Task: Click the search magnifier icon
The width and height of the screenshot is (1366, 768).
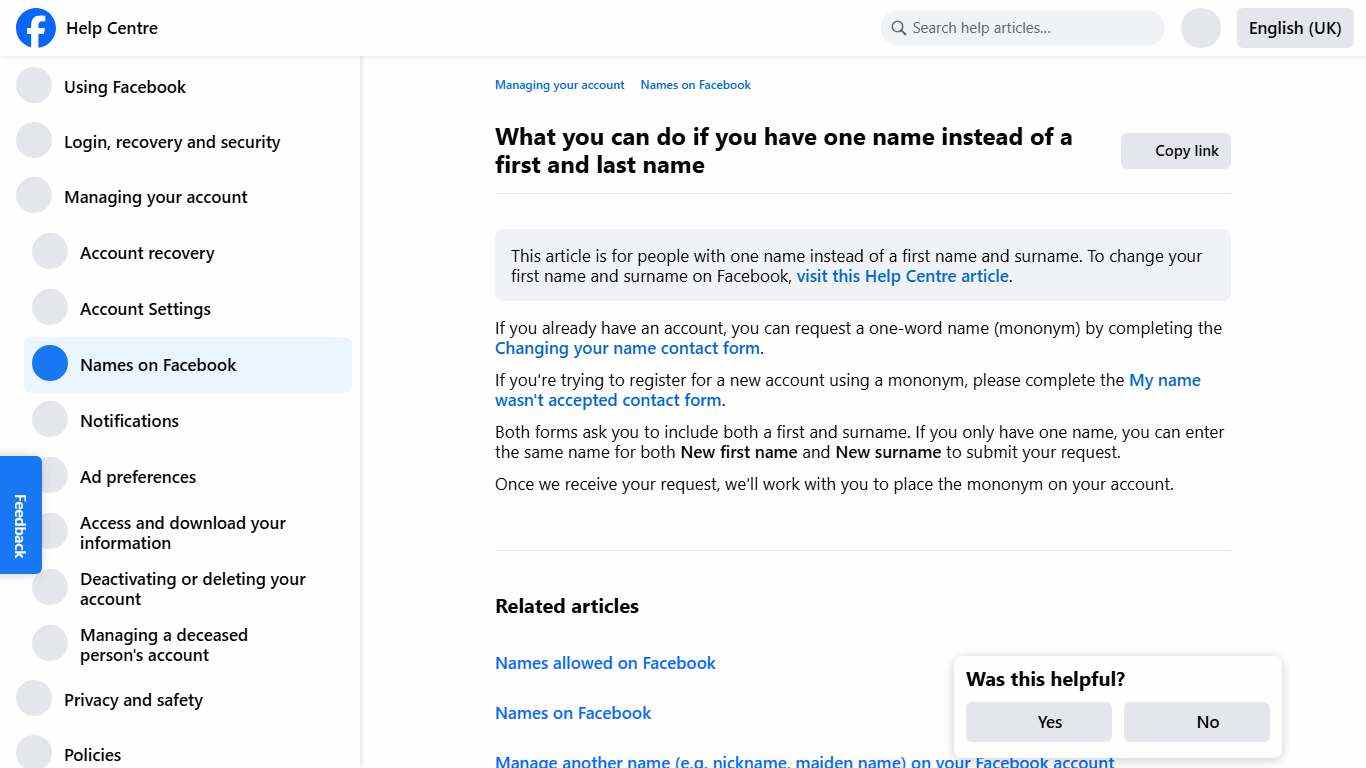Action: coord(898,28)
